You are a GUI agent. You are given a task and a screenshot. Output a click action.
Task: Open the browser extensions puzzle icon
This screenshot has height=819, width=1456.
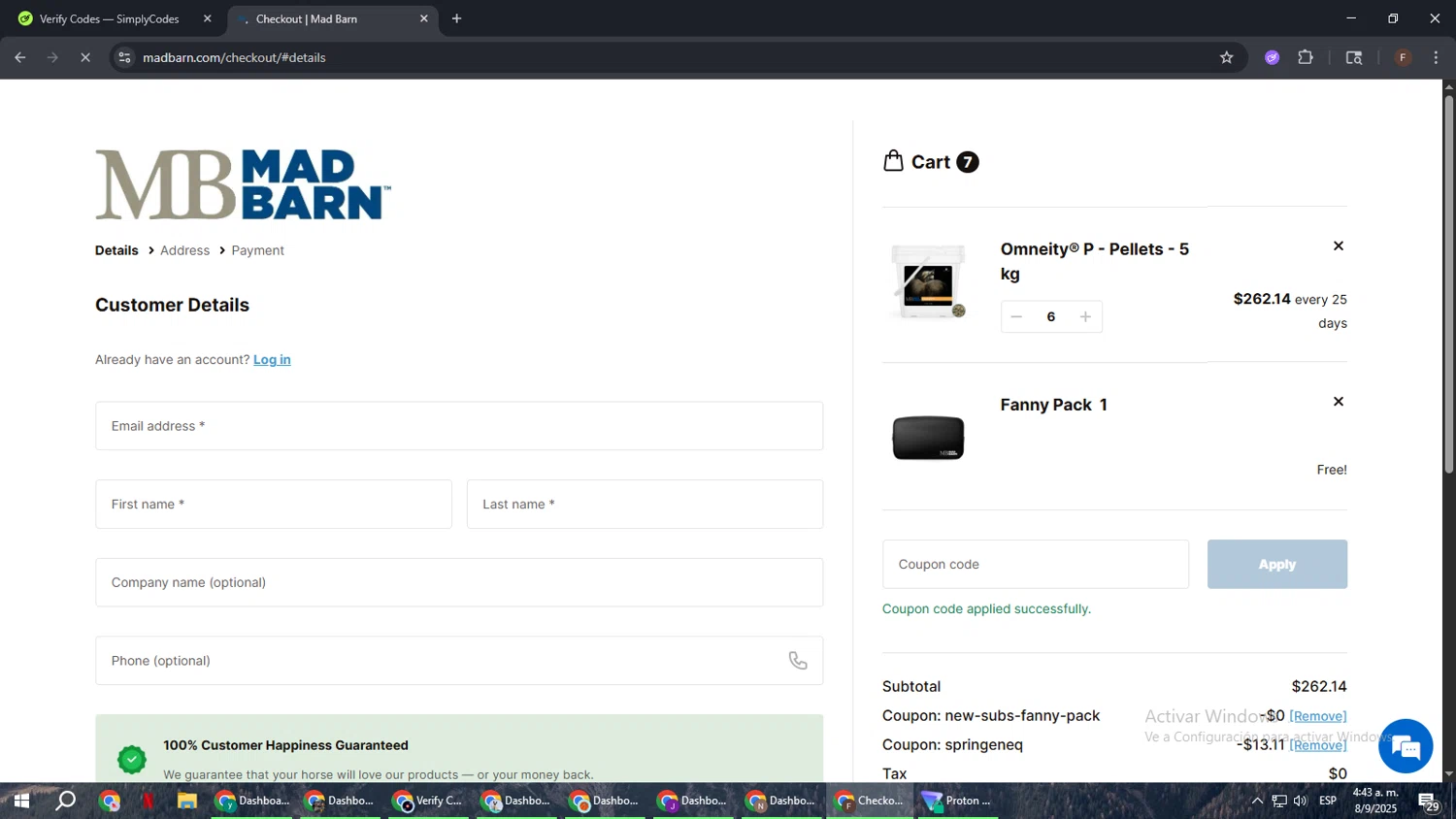pyautogui.click(x=1306, y=57)
